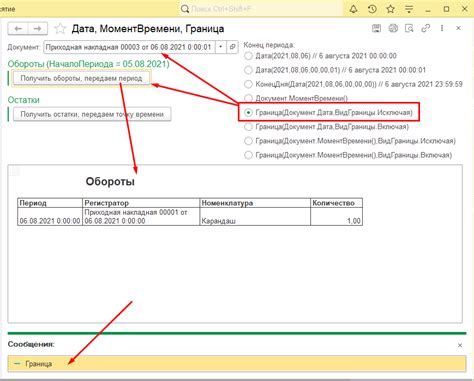Select the Дата(2021,08,06,00,00,01) radio option

248,70
